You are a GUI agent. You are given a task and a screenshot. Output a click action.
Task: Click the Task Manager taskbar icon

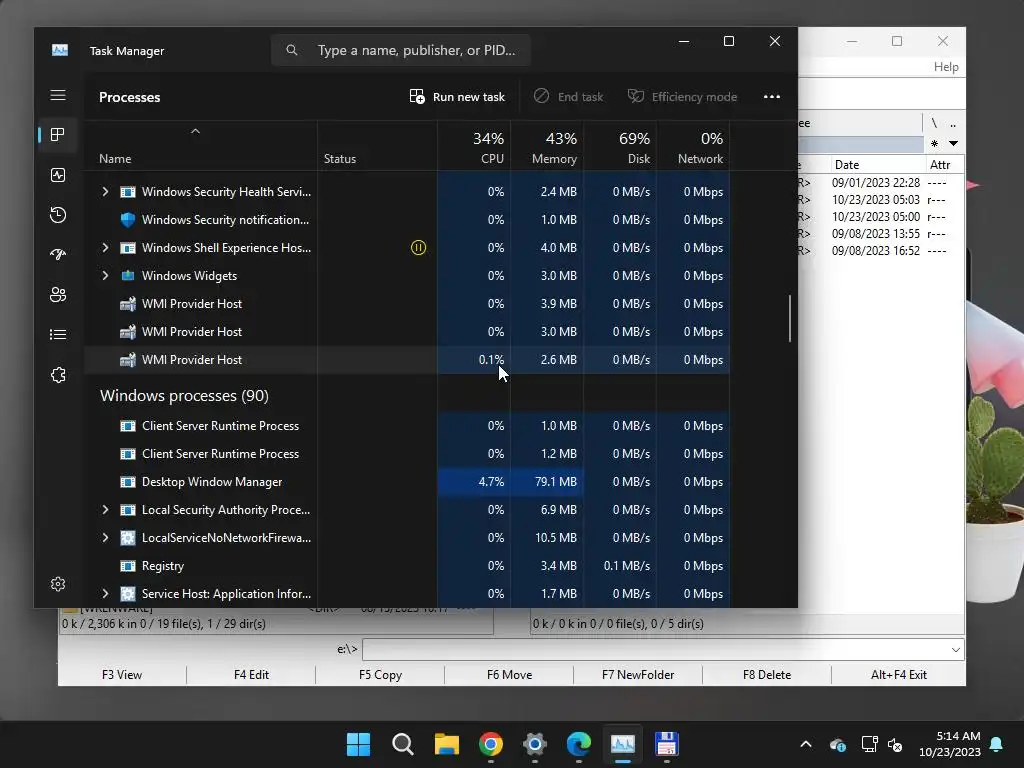[x=622, y=744]
